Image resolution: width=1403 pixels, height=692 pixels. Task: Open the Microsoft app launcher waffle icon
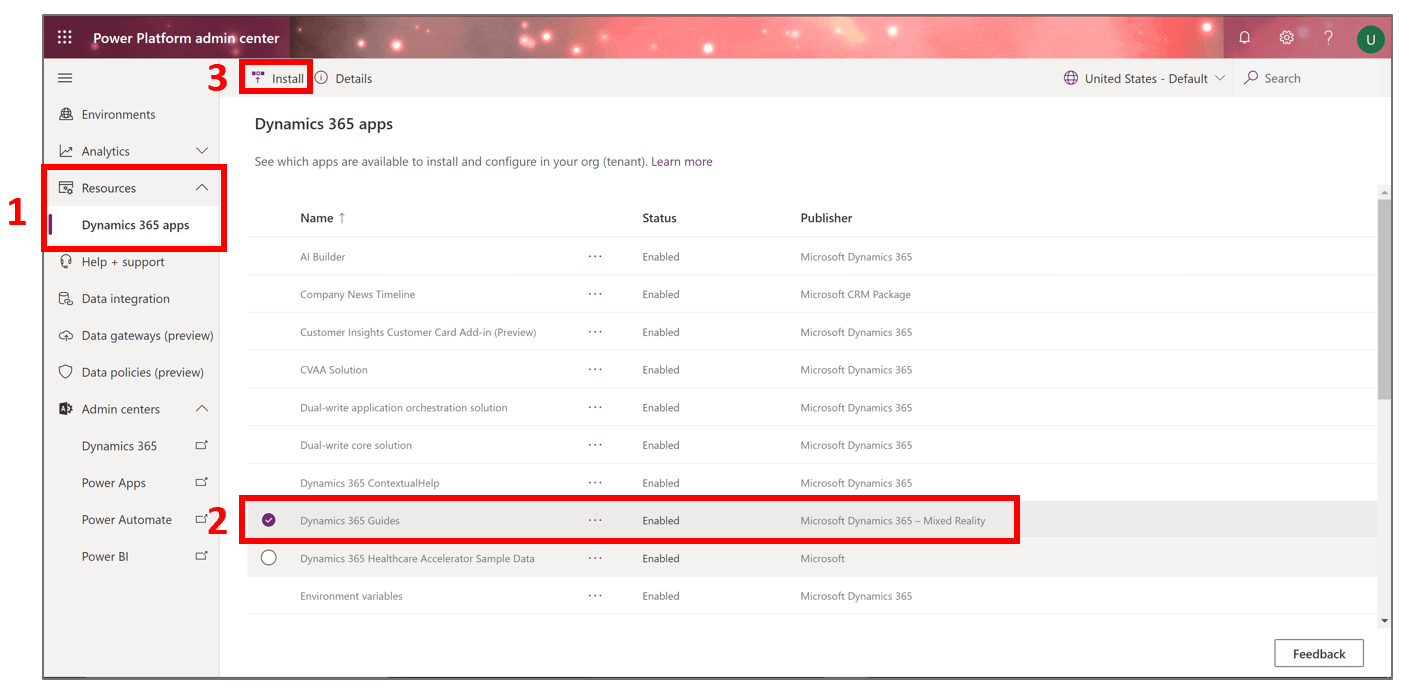pos(64,37)
